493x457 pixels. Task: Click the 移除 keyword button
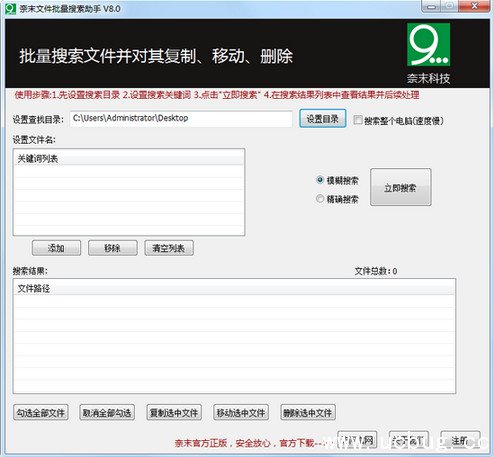point(113,248)
